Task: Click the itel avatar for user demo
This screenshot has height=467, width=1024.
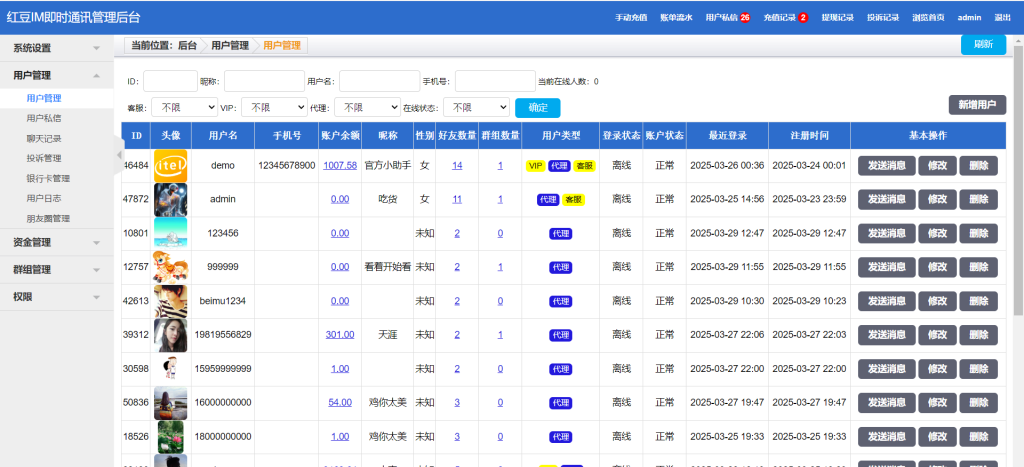Action: coord(170,165)
